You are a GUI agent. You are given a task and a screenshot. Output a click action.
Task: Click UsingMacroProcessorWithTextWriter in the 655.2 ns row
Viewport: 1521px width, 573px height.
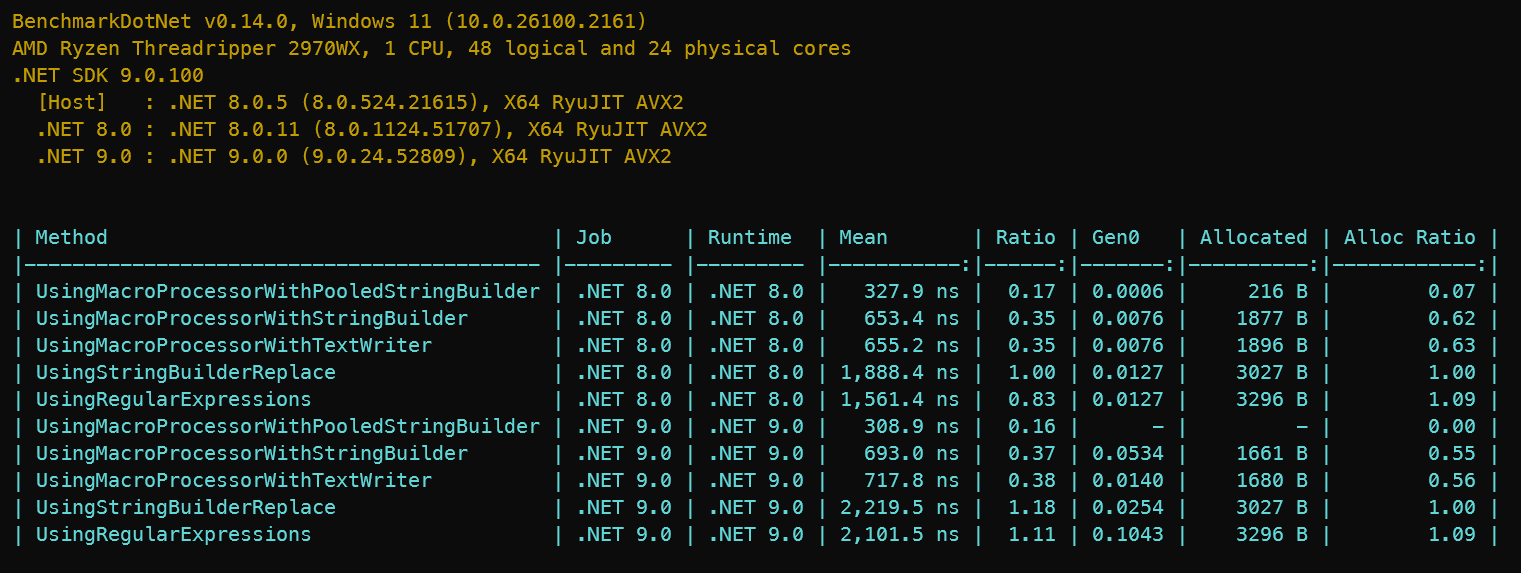click(x=234, y=345)
